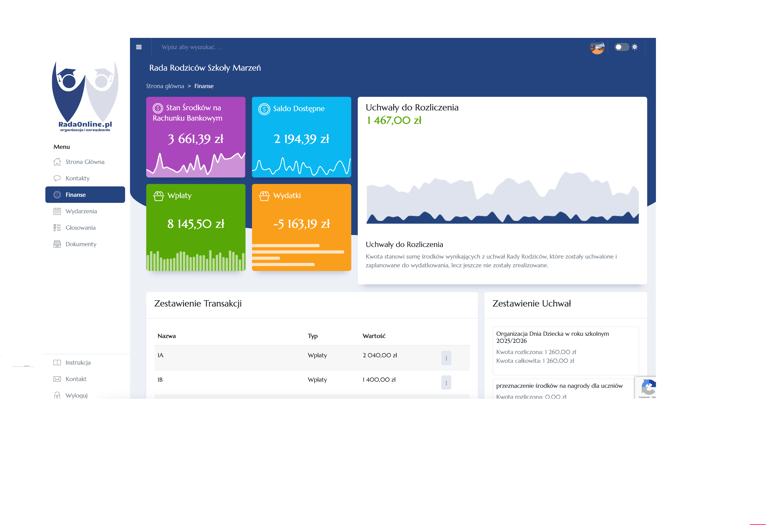Open options menu for IA transaction

point(446,358)
